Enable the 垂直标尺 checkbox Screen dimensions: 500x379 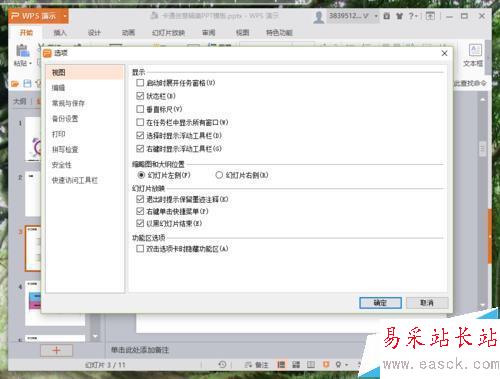pos(140,109)
